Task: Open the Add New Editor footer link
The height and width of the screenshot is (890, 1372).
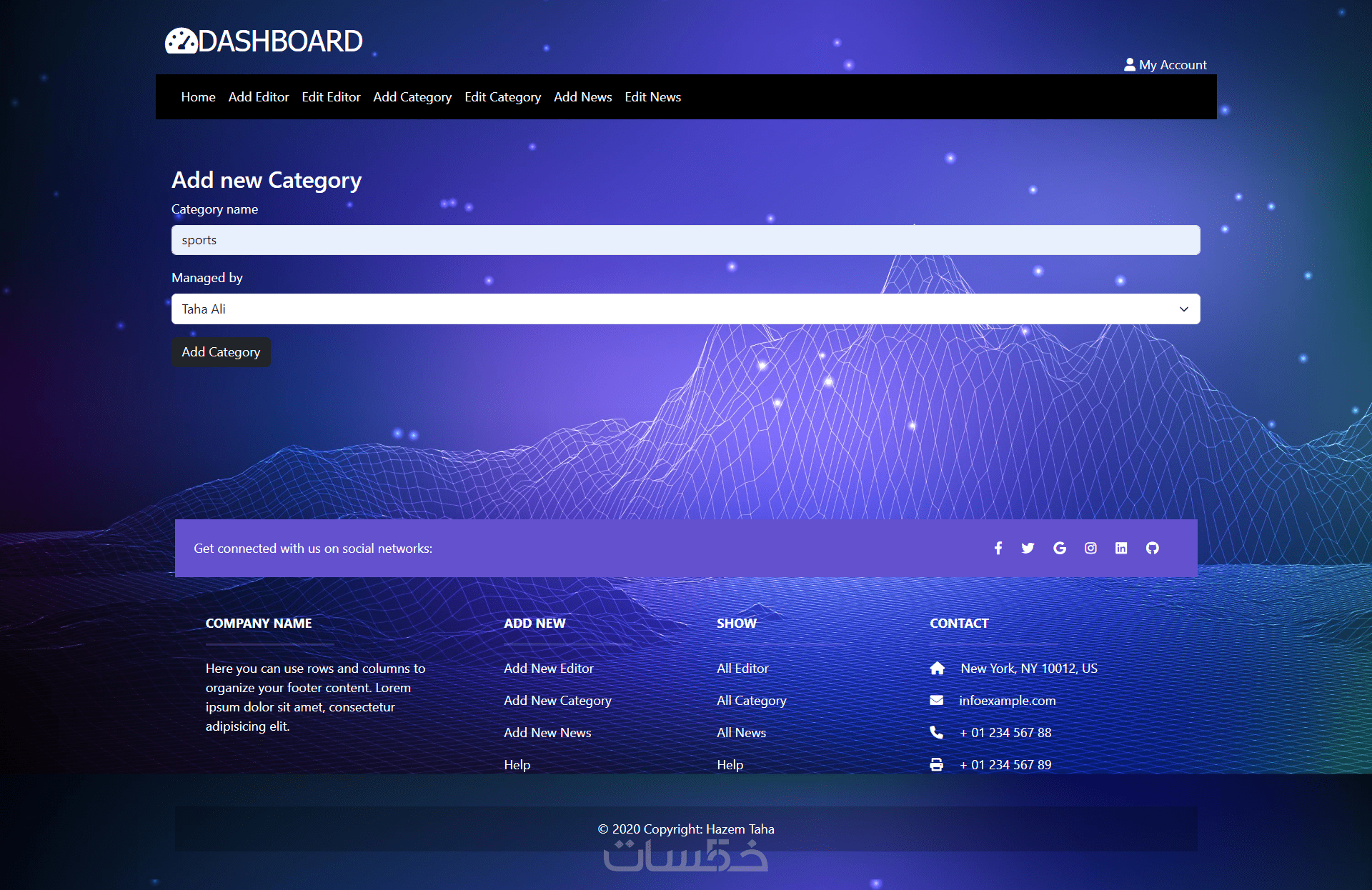Action: (x=548, y=668)
